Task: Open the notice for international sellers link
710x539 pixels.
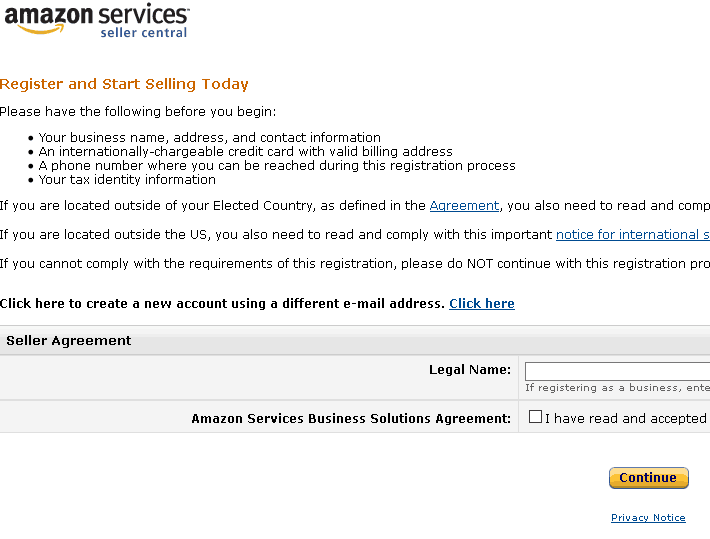Action: (632, 235)
